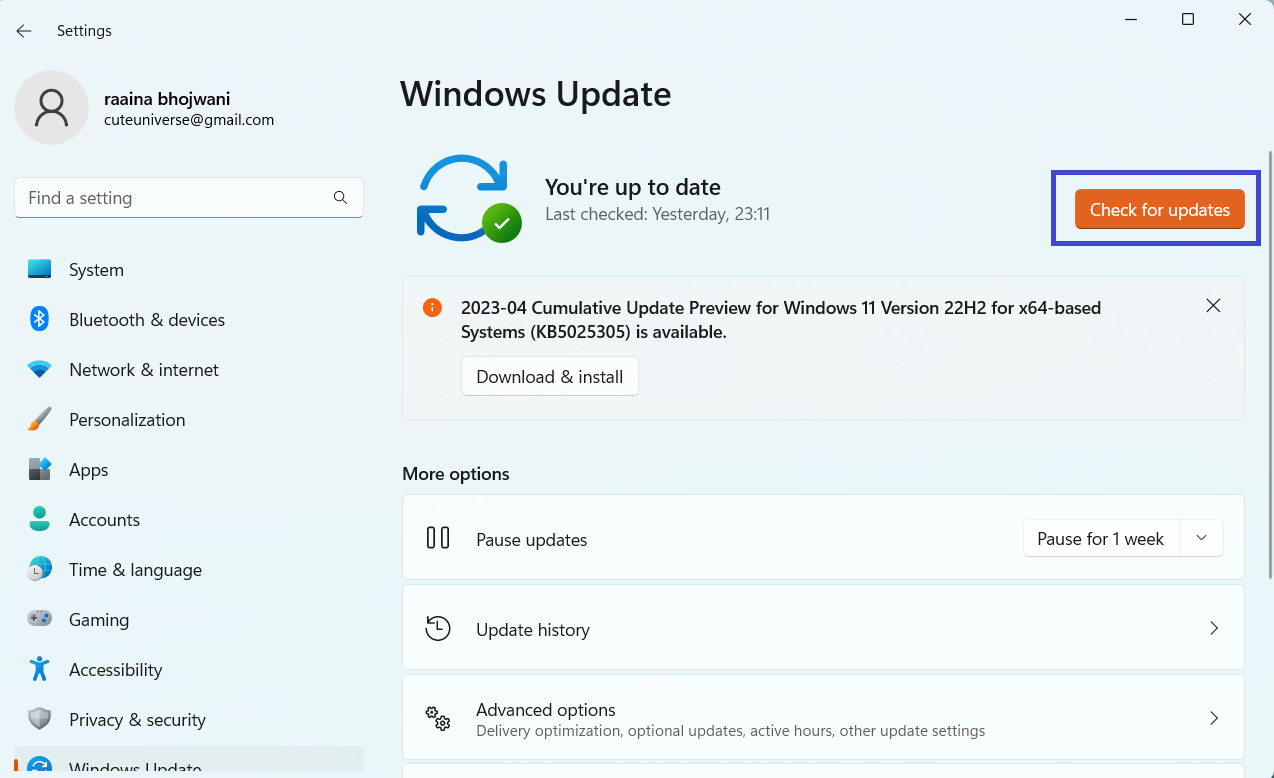The image size is (1274, 778).
Task: Open the Privacy & security shield icon
Action: pyautogui.click(x=39, y=720)
